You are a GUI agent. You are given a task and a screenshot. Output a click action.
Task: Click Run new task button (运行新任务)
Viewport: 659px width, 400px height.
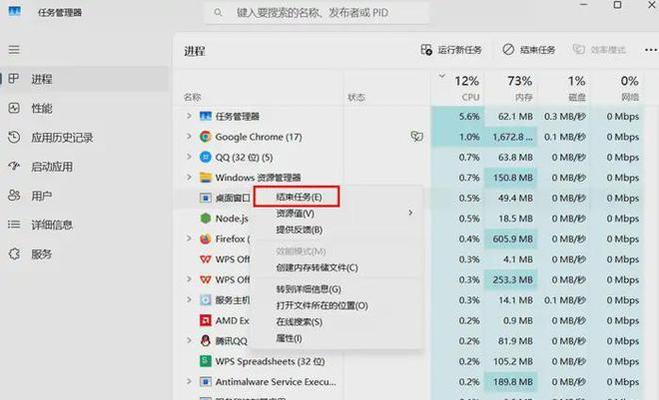pyautogui.click(x=451, y=50)
